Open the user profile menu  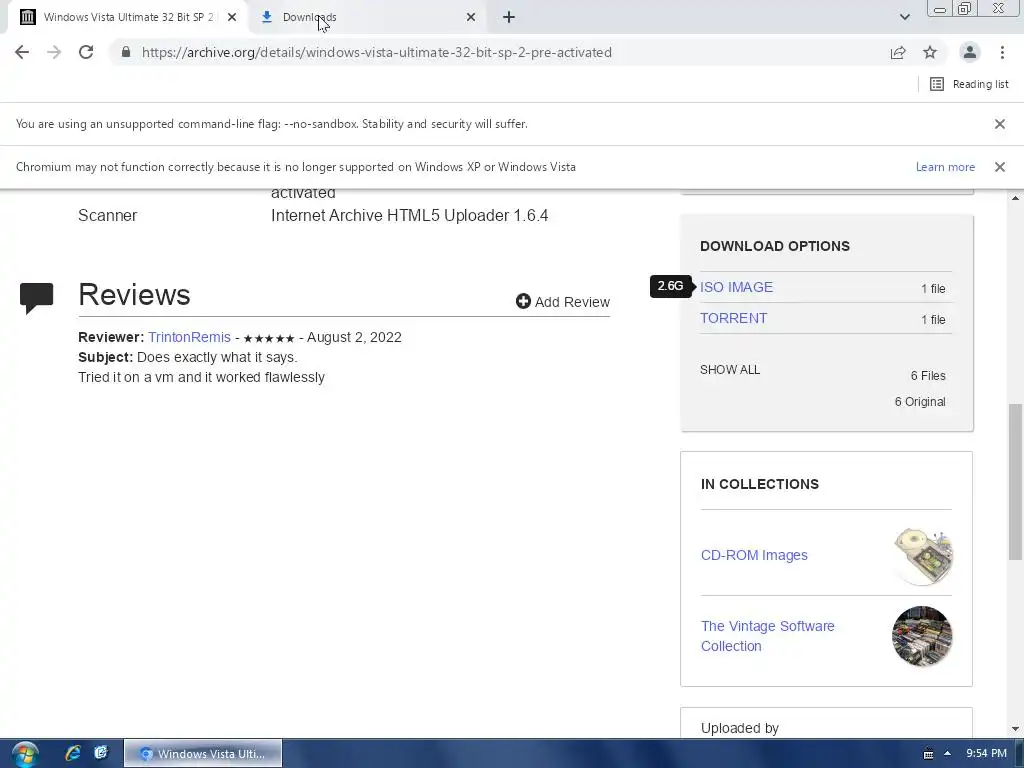click(x=970, y=52)
